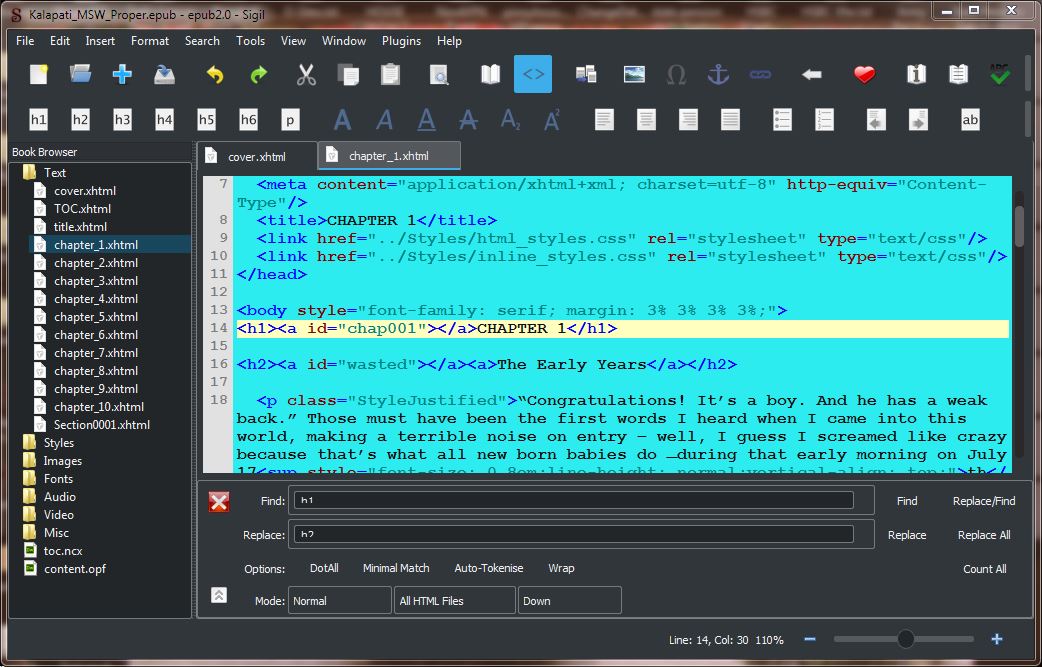The image size is (1042, 667).
Task: Click the anchor Insert ID icon
Action: pyautogui.click(x=718, y=75)
